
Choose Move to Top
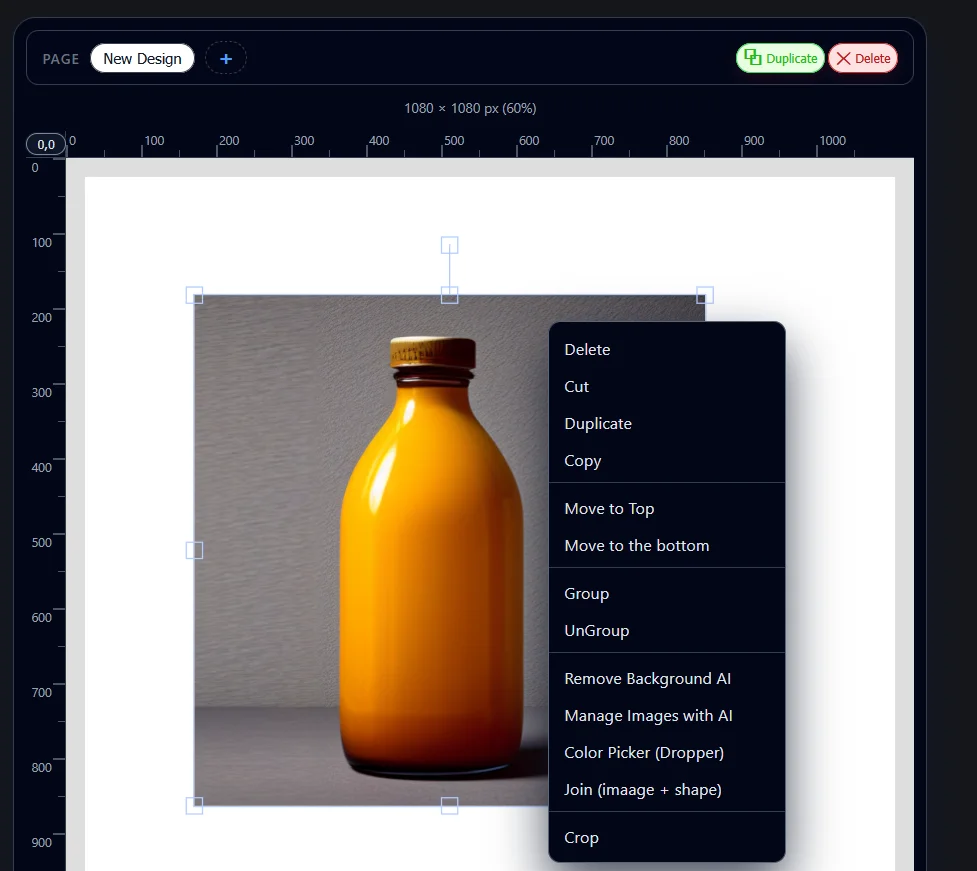coord(667,508)
